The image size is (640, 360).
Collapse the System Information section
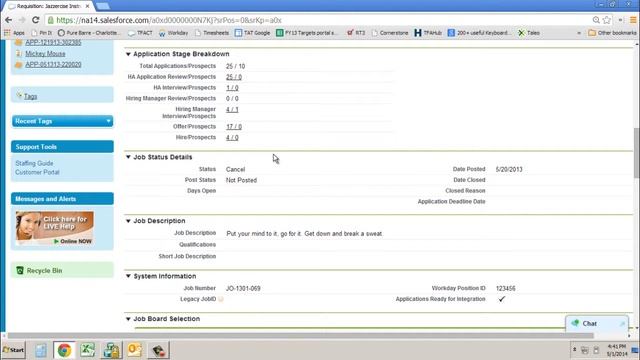point(128,276)
